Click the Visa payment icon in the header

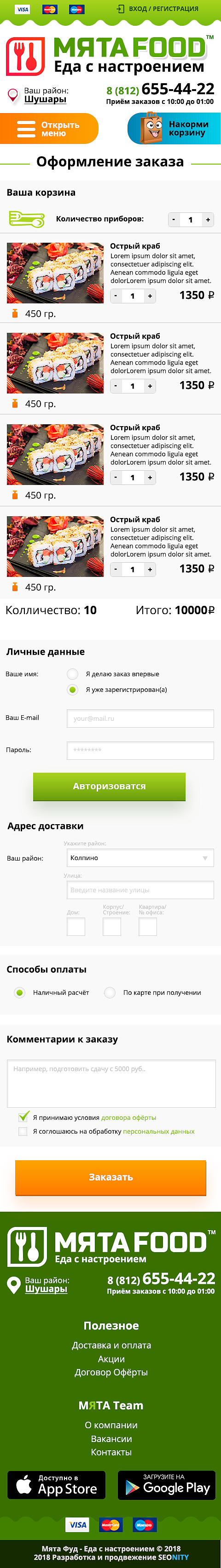(23, 9)
